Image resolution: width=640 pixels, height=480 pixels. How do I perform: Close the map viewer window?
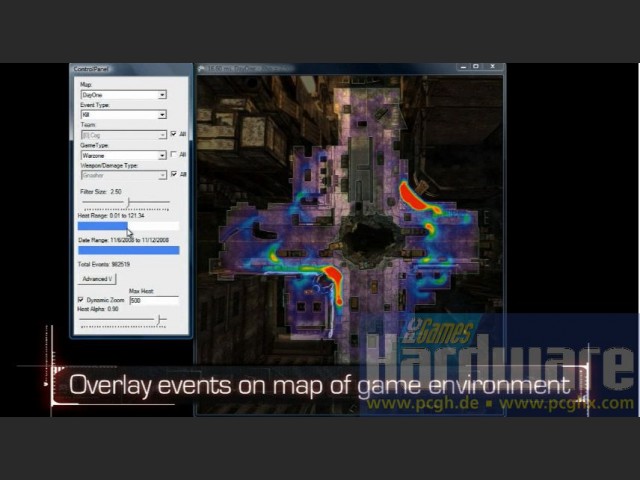click(493, 67)
